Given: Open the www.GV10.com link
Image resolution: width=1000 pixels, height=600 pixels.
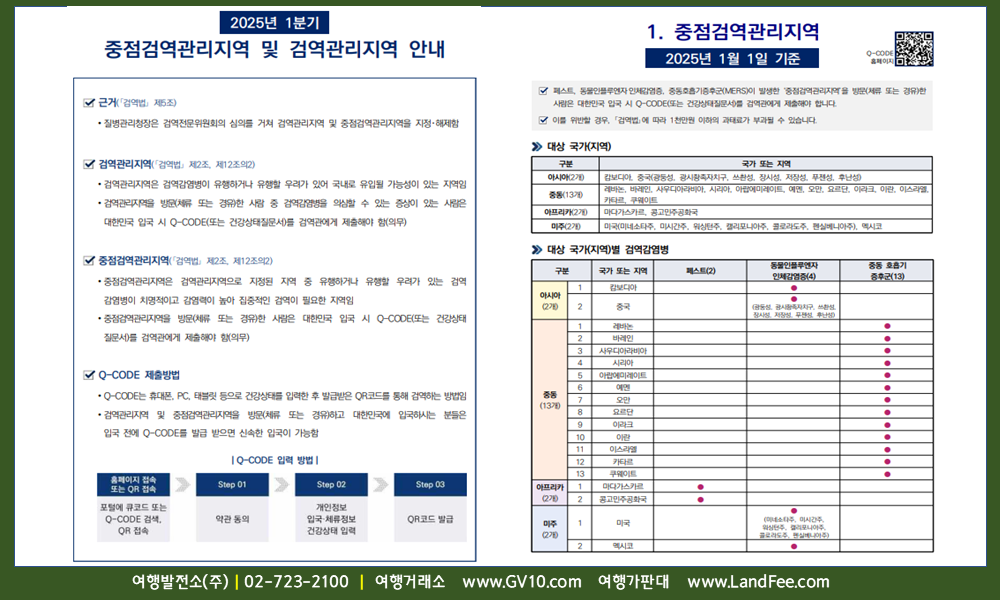Looking at the screenshot, I should pos(521,582).
